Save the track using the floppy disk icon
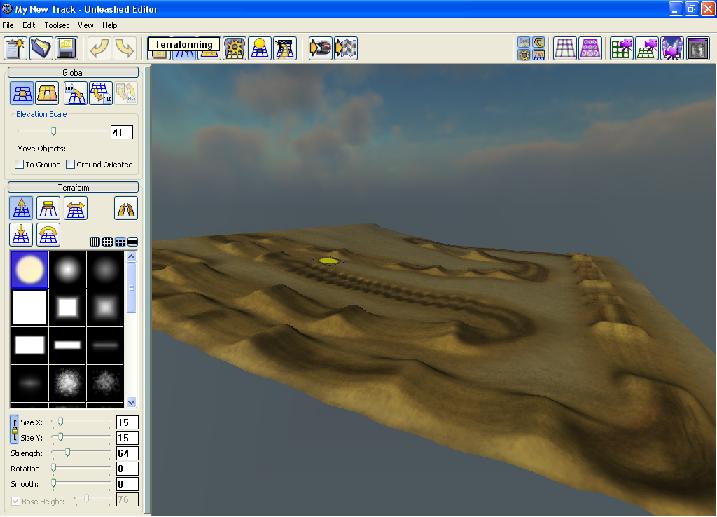Viewport: 717px width, 517px height. tap(67, 47)
